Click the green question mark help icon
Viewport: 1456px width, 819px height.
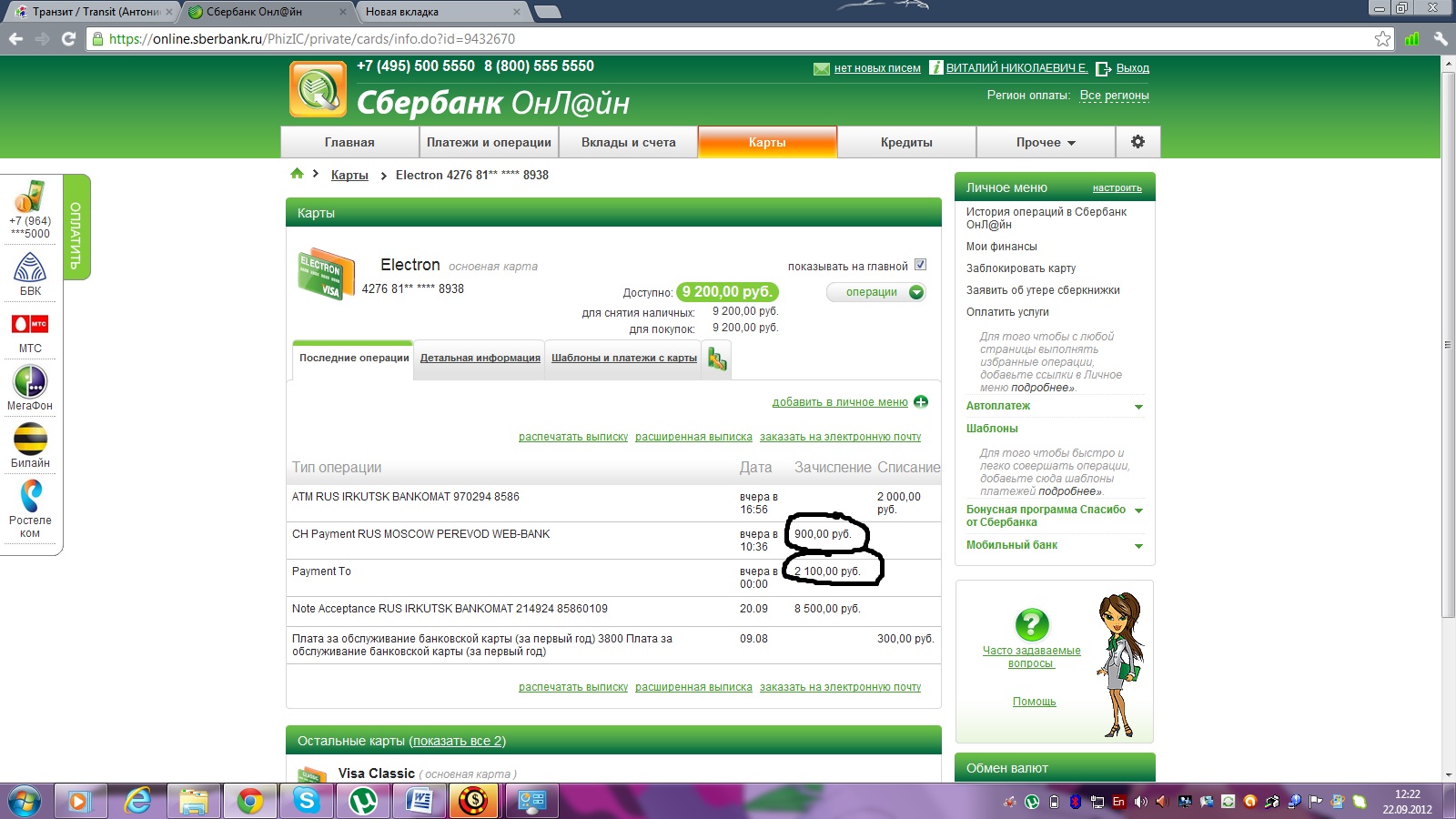point(1032,624)
